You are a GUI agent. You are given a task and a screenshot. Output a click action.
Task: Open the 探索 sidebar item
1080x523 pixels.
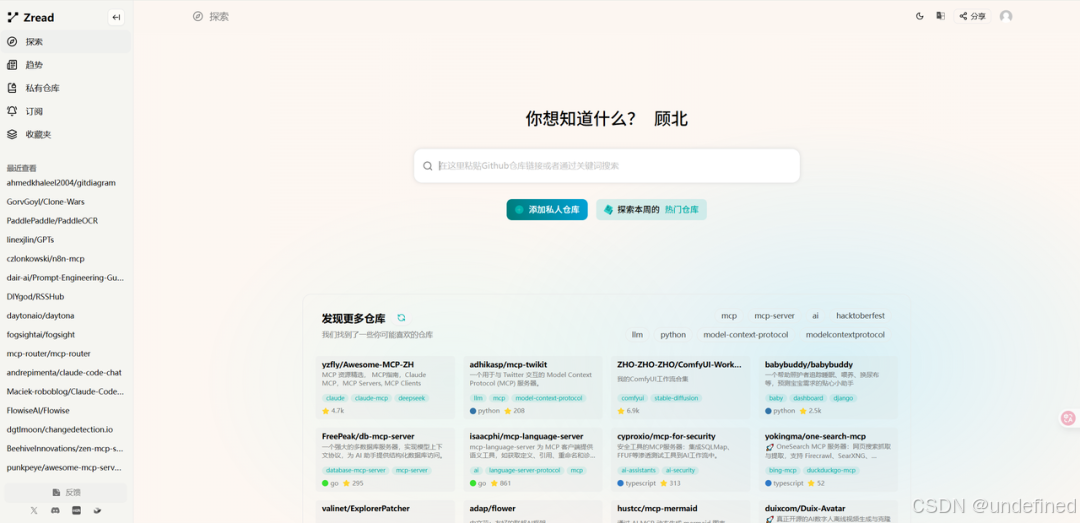[x=65, y=42]
